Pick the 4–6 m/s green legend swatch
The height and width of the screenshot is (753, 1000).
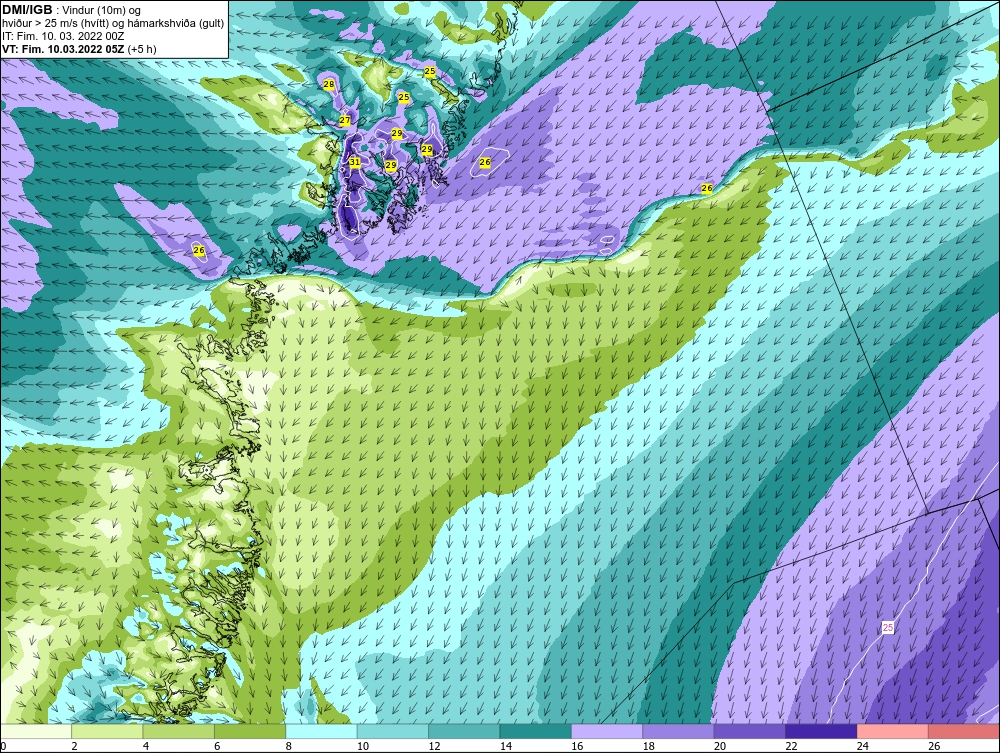pos(179,731)
